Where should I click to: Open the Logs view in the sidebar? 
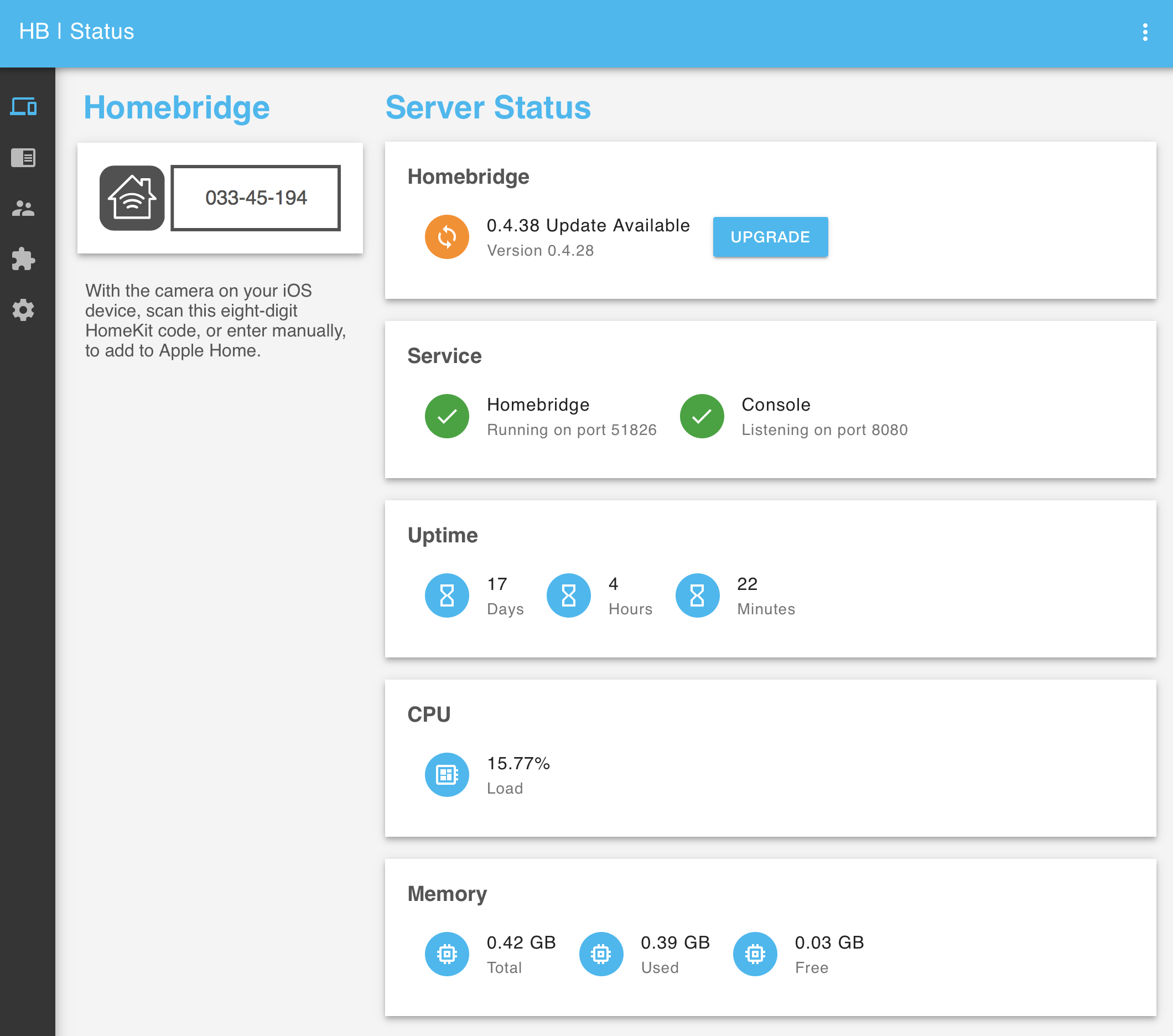click(24, 158)
